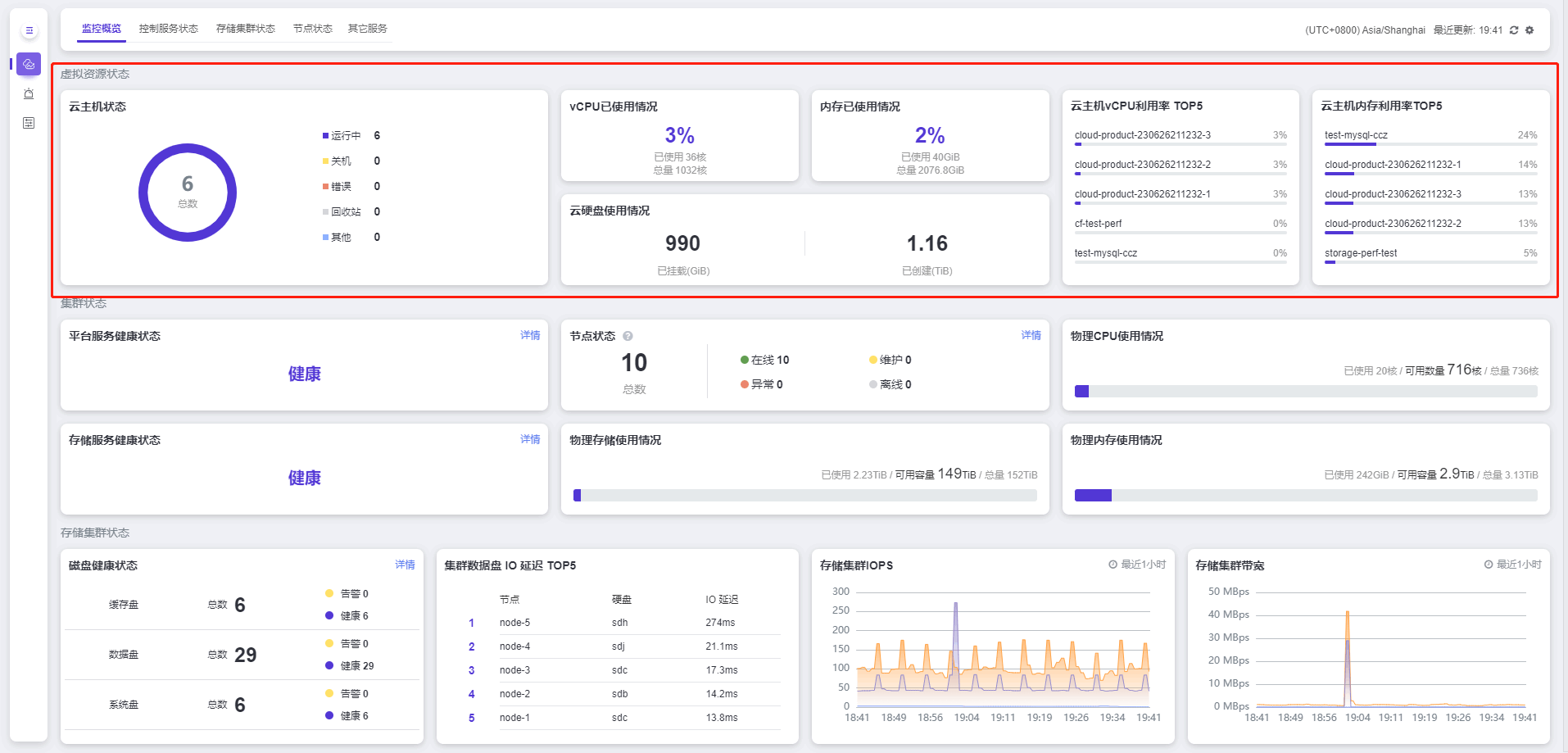Screen dimensions: 1568x753
Task: Open 详情 link for 平台服务健康状态
Action: point(530,335)
